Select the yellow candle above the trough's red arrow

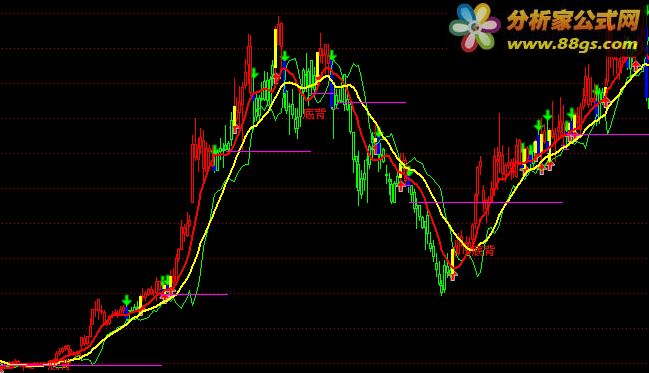[x=453, y=259]
